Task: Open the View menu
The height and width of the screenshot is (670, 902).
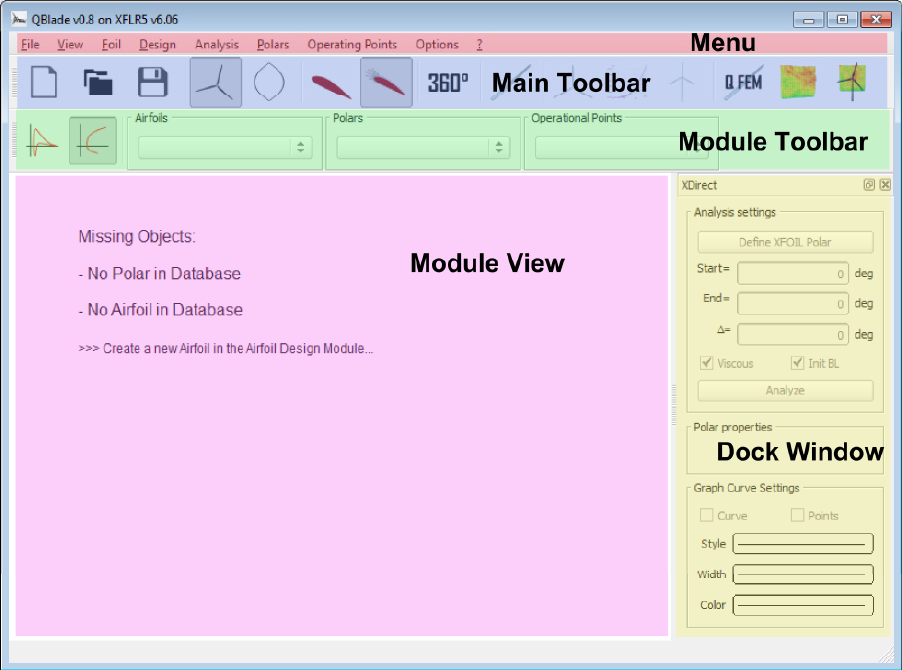Action: [x=70, y=44]
